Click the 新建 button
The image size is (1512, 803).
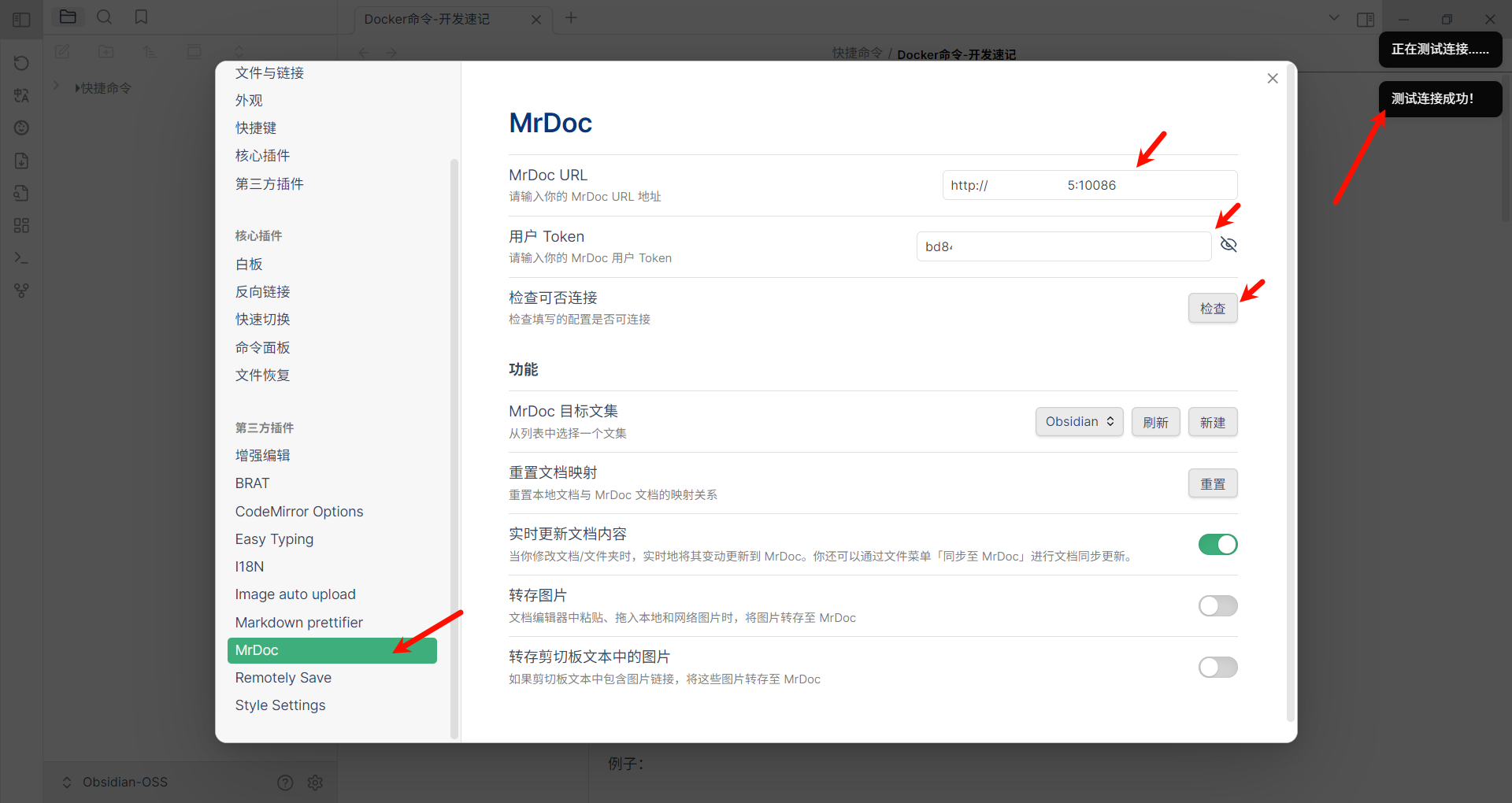pyautogui.click(x=1213, y=422)
